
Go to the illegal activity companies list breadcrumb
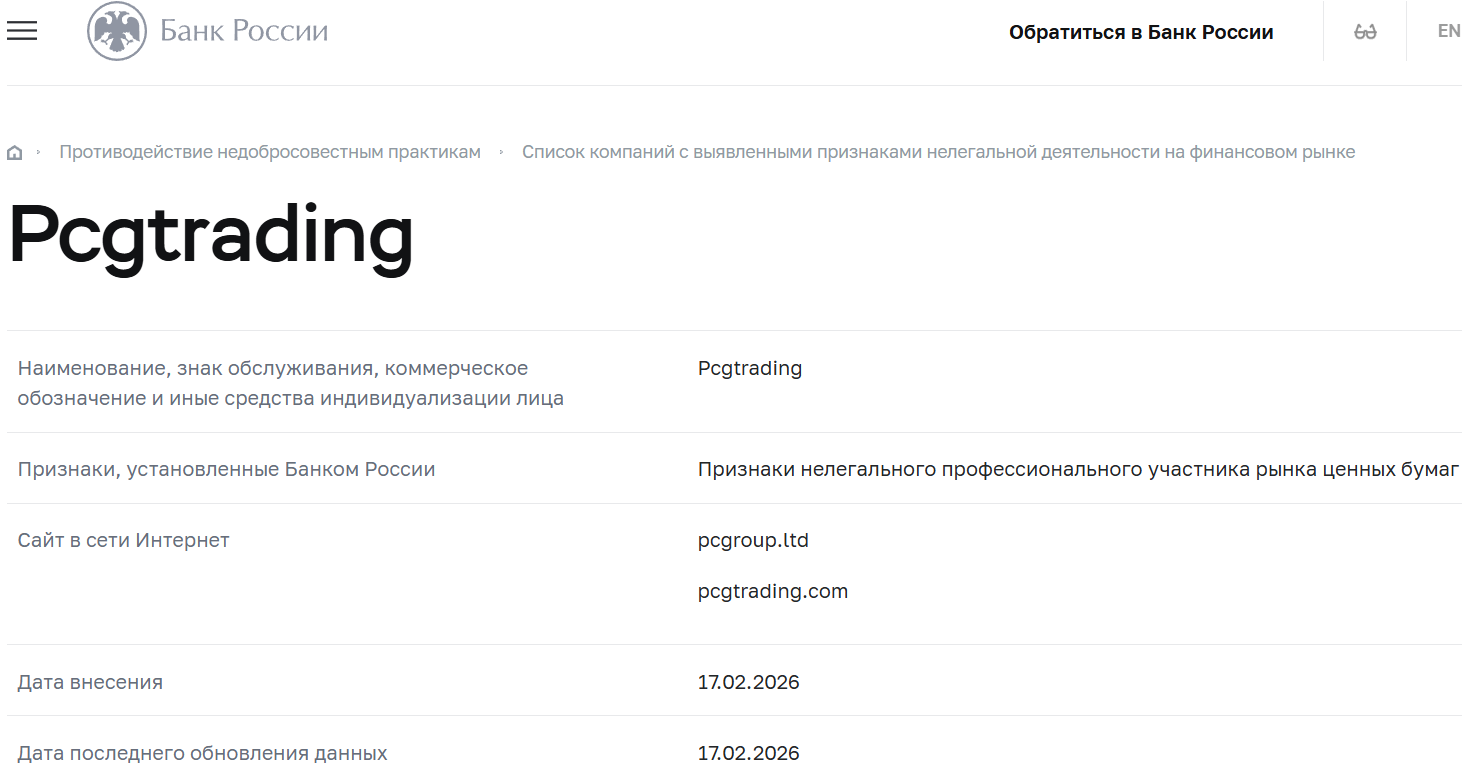[x=939, y=151]
